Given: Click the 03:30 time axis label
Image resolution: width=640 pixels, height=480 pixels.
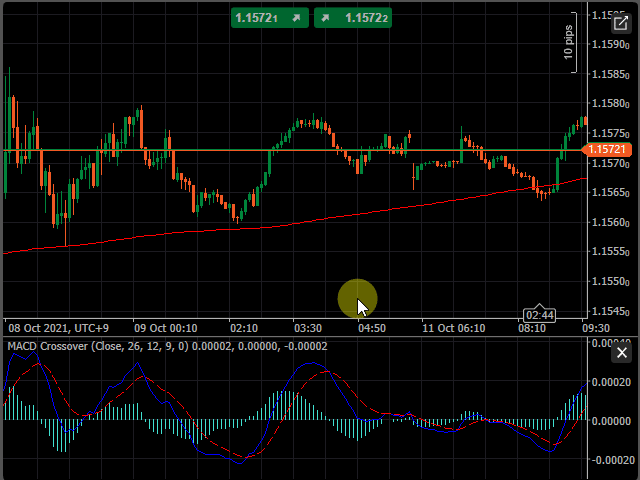Looking at the screenshot, I should pos(308,328).
